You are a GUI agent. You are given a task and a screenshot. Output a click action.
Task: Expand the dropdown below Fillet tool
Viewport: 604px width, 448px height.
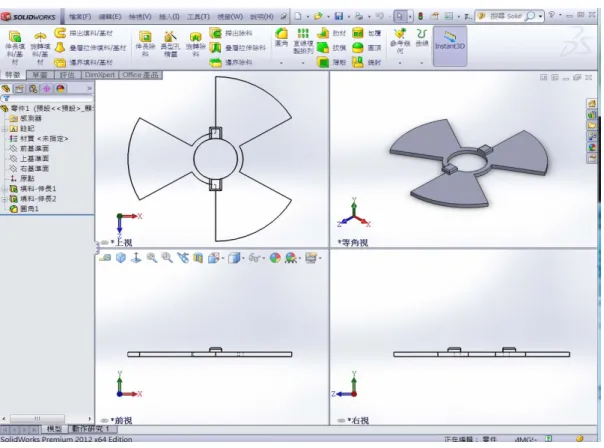(282, 63)
